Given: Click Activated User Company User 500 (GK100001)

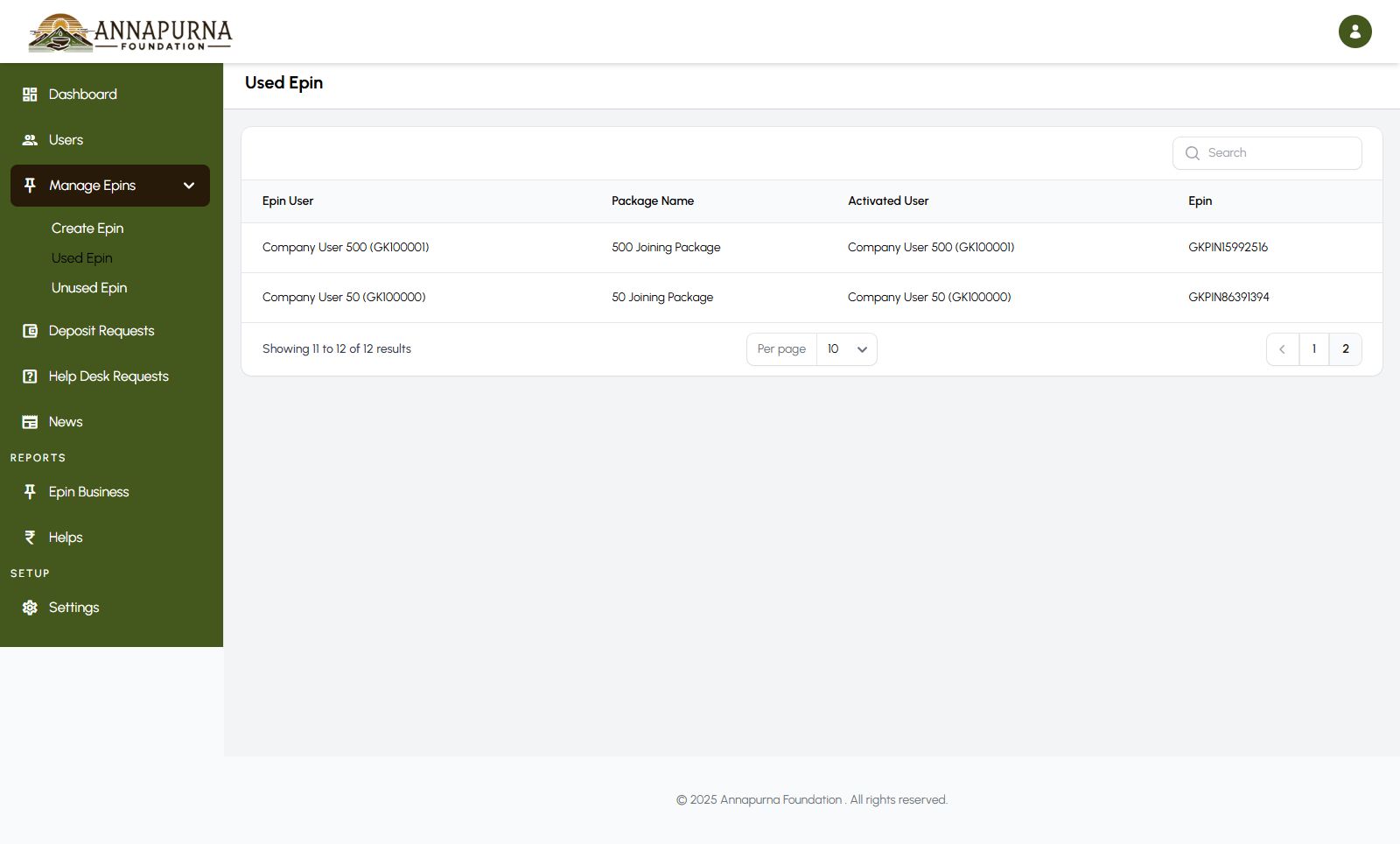Looking at the screenshot, I should pyautogui.click(x=931, y=248).
